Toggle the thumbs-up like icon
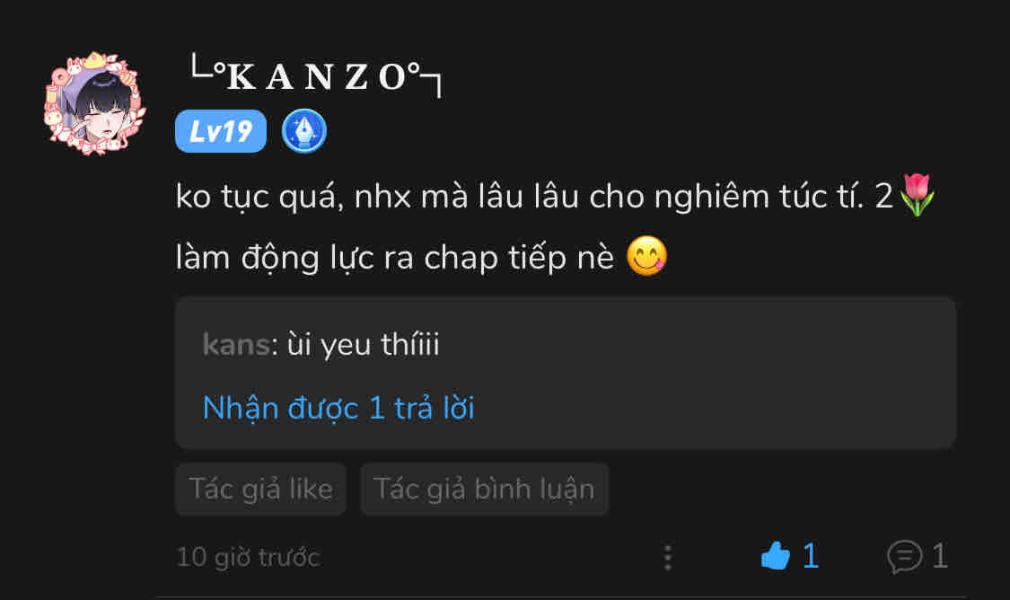Screen dimensions: 1010x600 pos(776,556)
